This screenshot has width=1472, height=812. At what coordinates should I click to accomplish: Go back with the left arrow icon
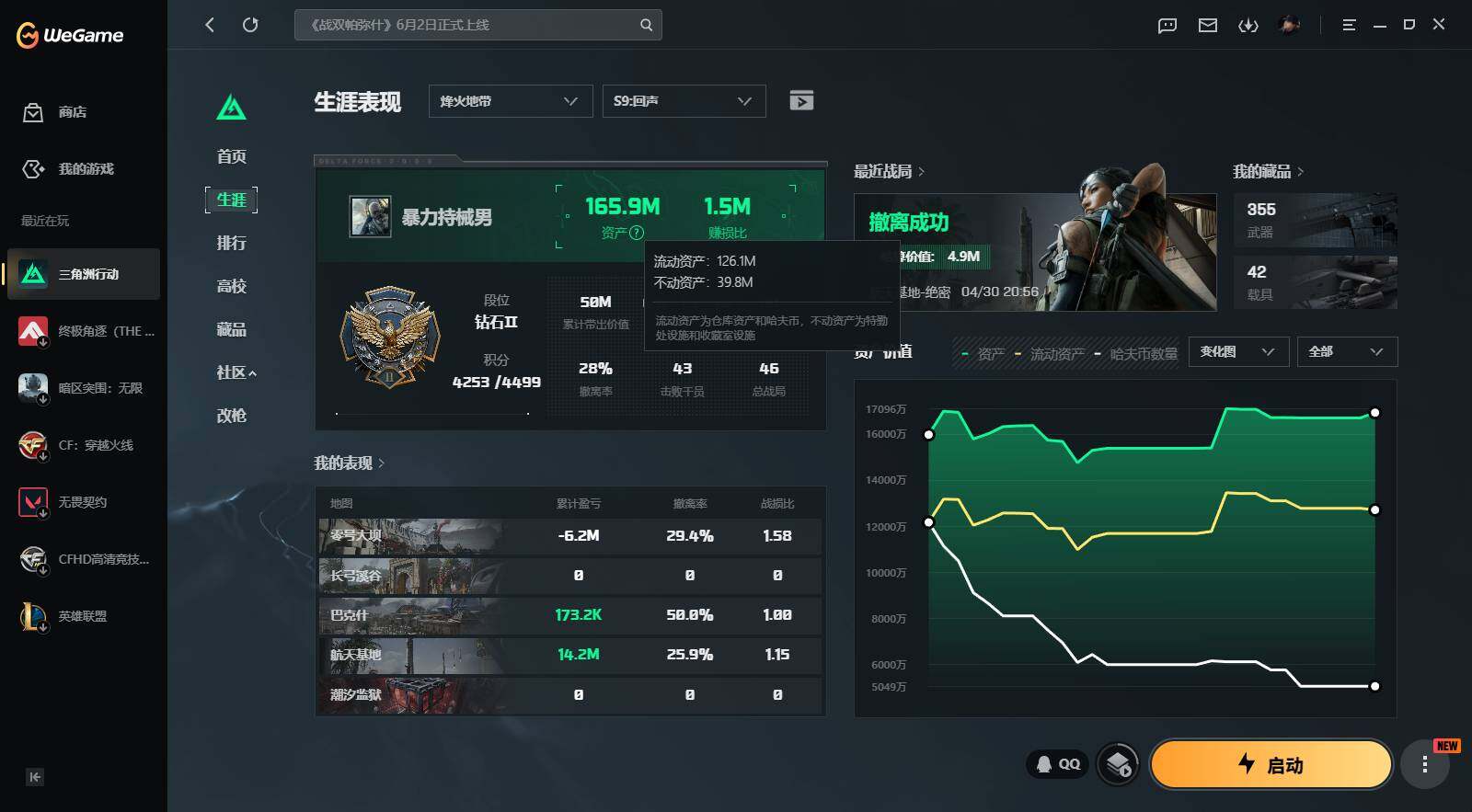210,25
